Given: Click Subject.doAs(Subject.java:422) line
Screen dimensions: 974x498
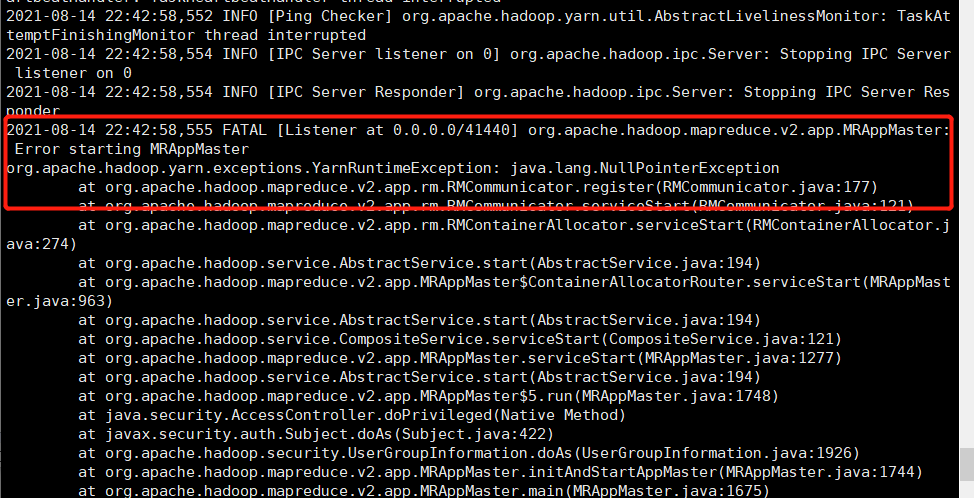Looking at the screenshot, I should [316, 434].
